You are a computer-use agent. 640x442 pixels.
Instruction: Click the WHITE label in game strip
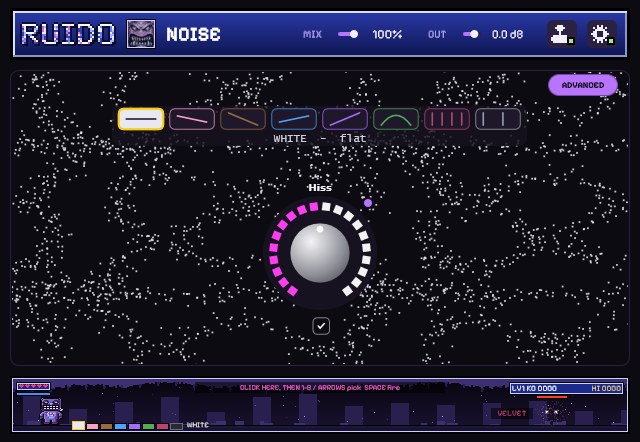tap(198, 425)
